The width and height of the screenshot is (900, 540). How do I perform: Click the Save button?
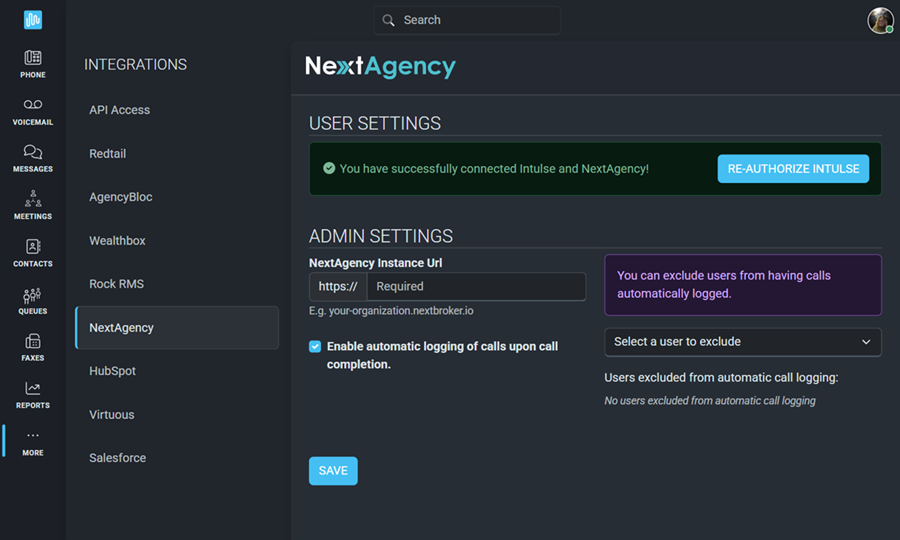tap(333, 471)
